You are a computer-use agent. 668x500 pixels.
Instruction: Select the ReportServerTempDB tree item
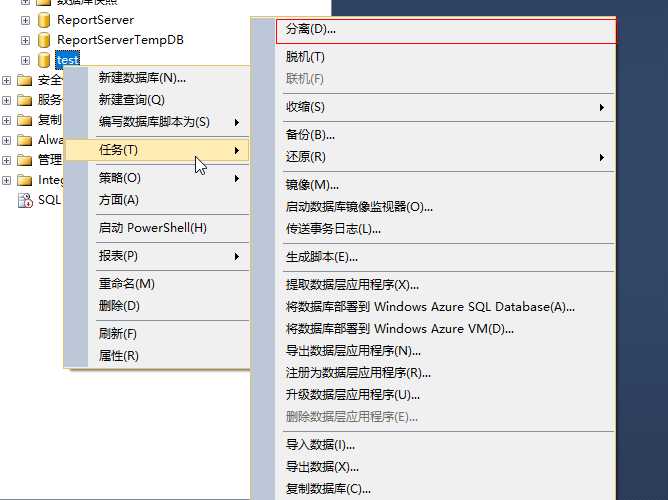120,40
